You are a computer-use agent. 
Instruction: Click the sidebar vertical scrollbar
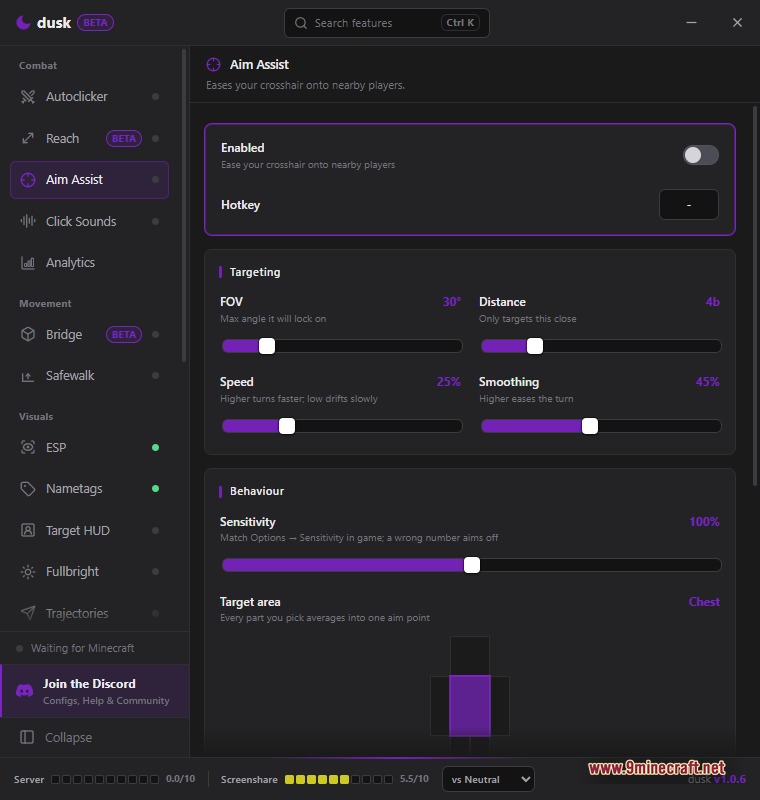[x=184, y=206]
